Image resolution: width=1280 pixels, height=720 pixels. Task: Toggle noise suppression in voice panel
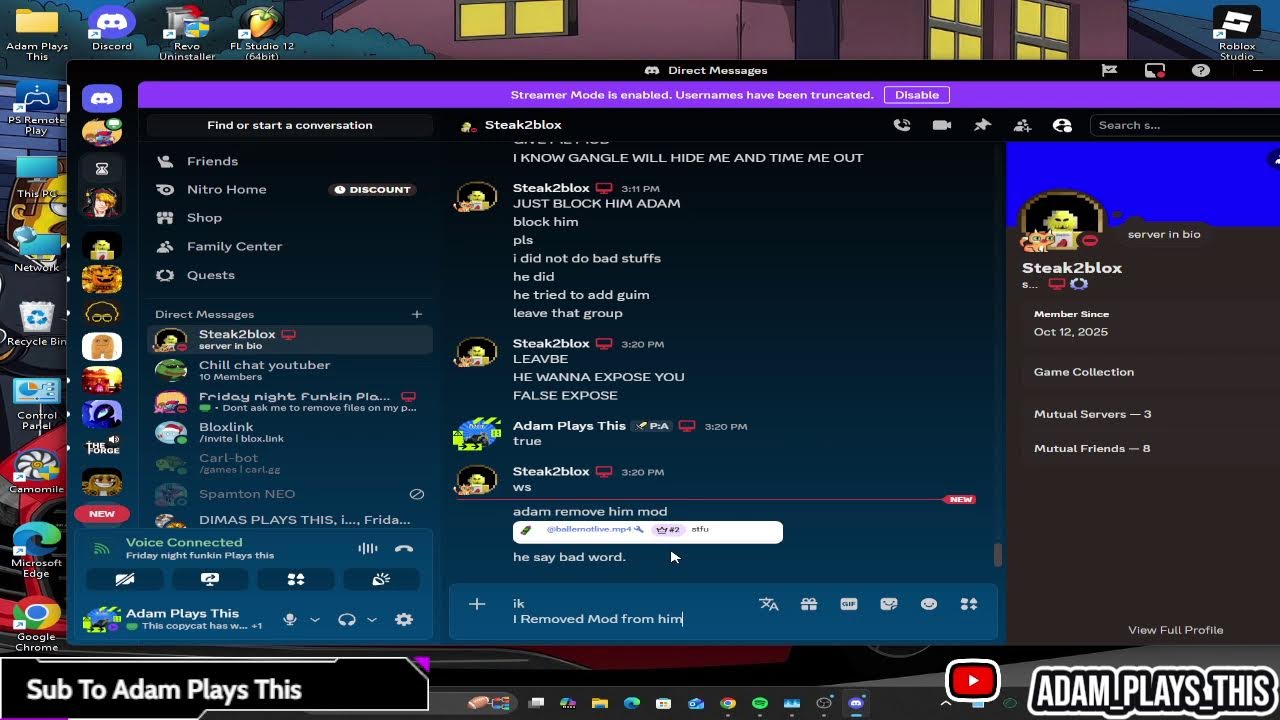coord(368,548)
